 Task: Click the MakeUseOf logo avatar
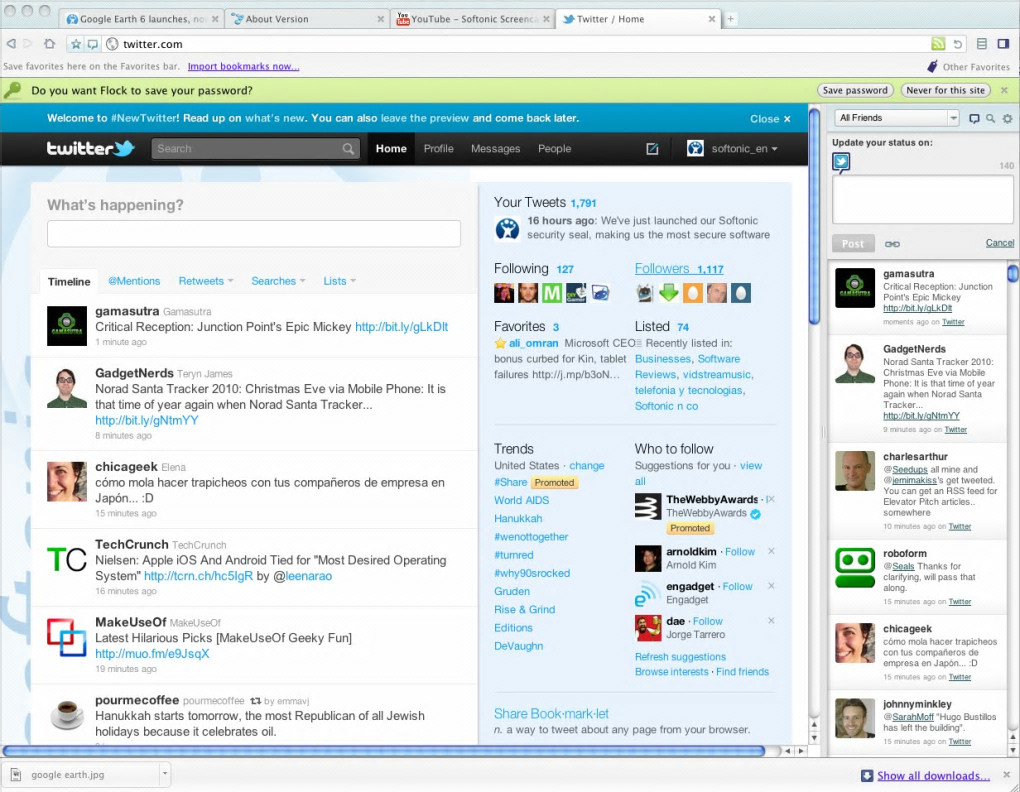pos(67,637)
